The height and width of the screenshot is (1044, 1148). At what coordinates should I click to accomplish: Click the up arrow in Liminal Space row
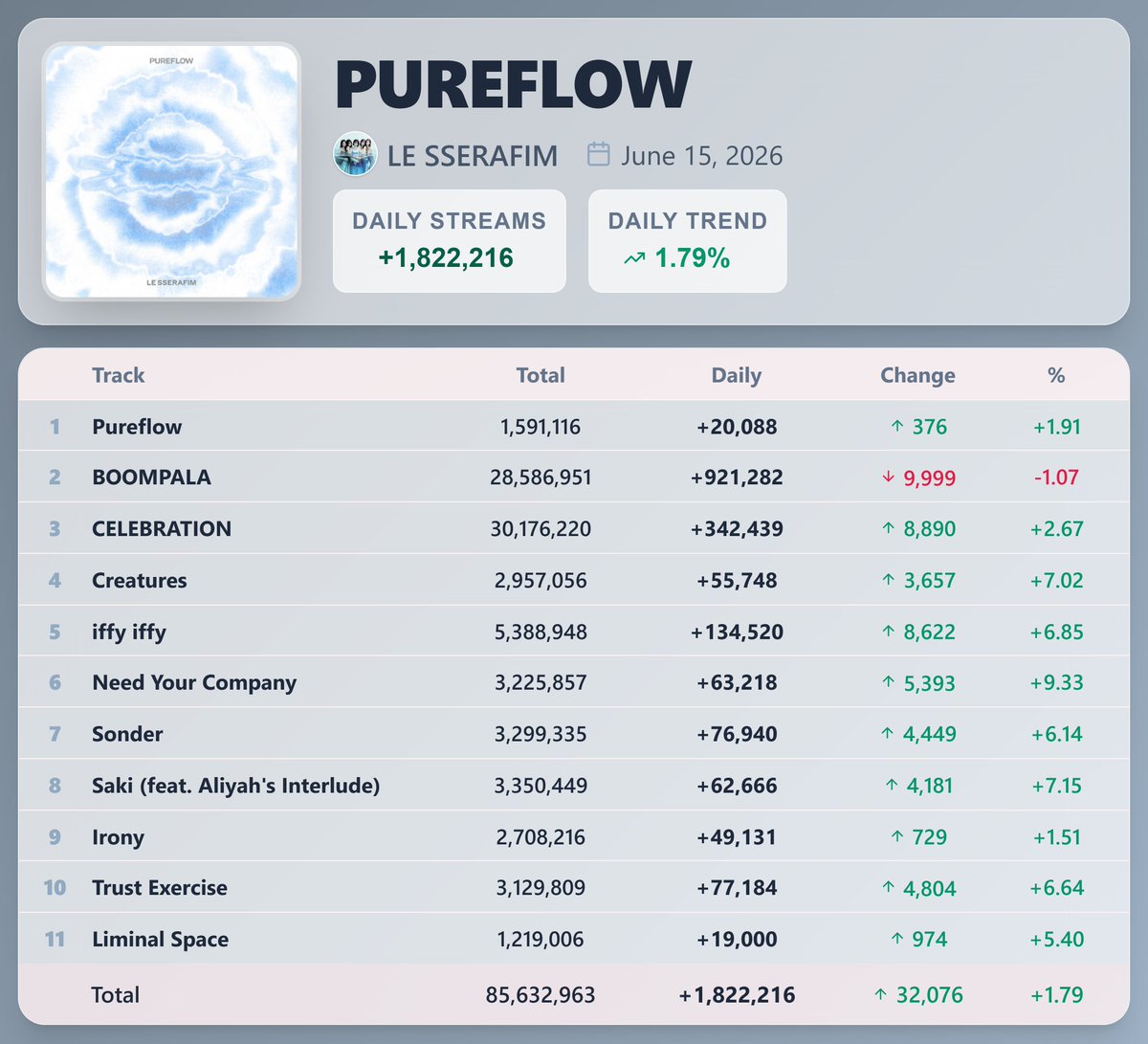pyautogui.click(x=896, y=940)
